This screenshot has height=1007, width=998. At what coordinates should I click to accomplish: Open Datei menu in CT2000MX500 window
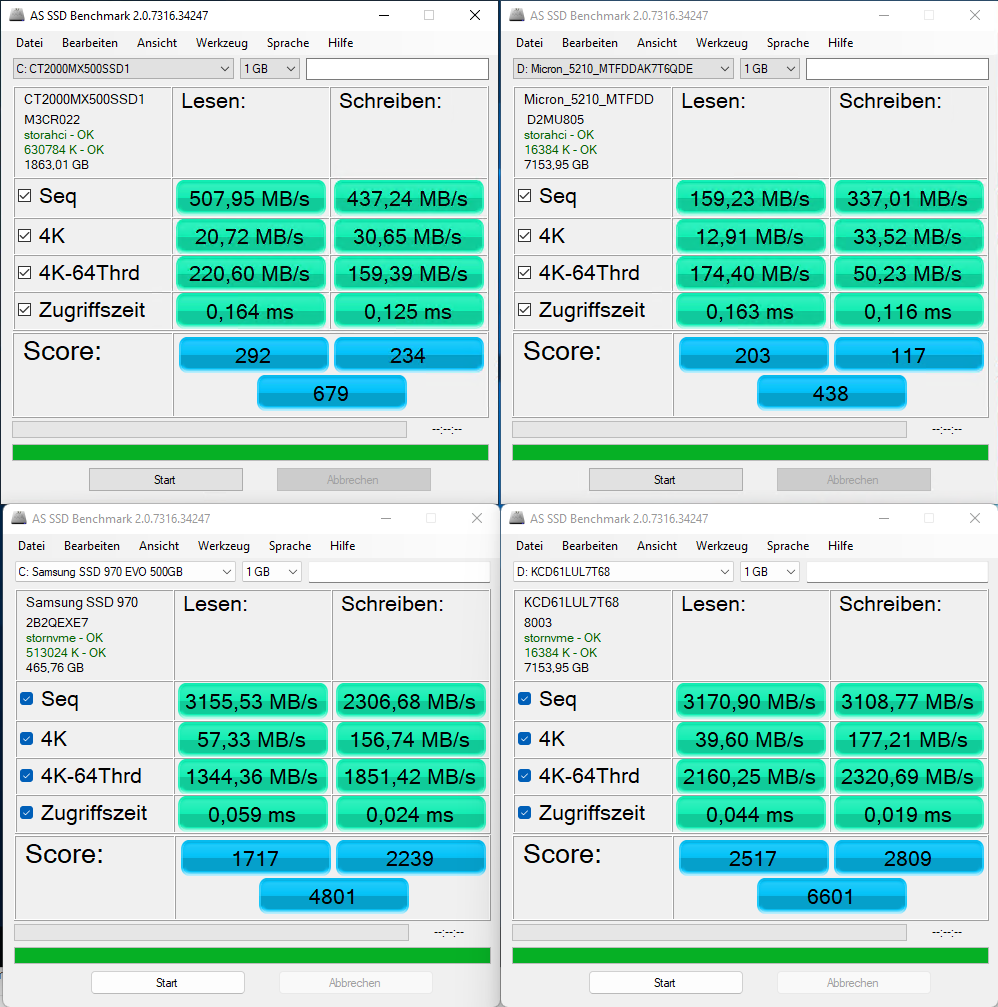point(30,43)
